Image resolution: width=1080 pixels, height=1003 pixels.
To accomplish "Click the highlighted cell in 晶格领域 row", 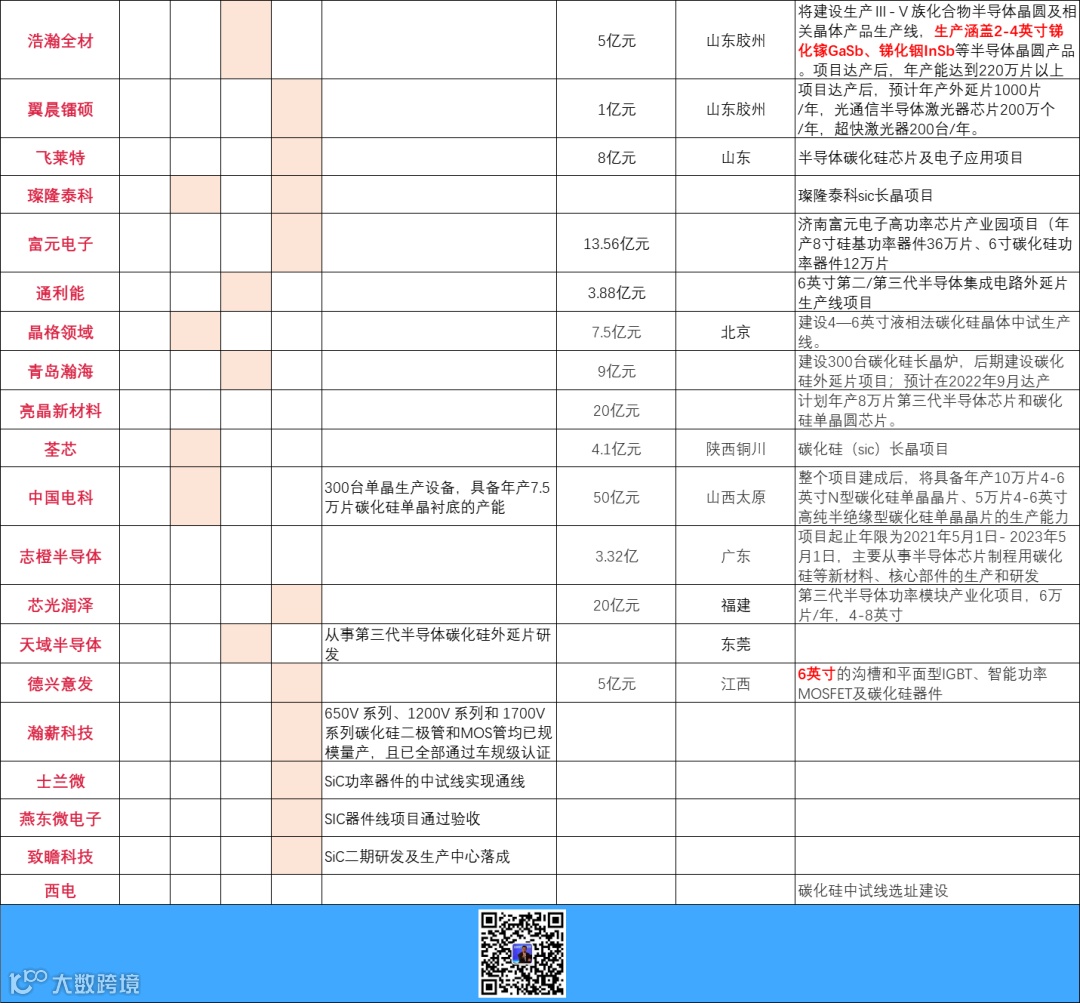I will 195,332.
